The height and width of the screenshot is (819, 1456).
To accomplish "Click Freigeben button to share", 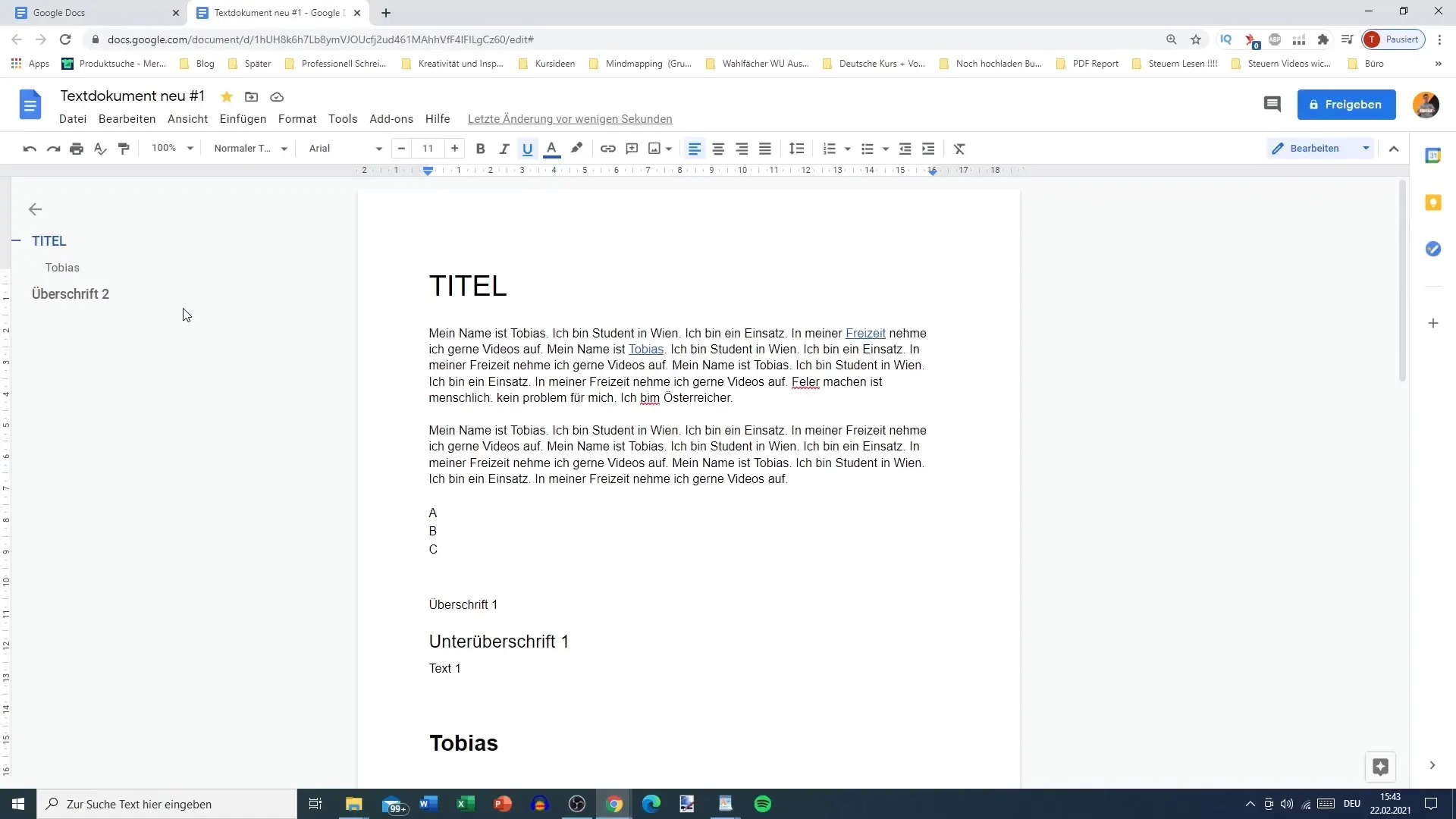I will click(x=1347, y=104).
